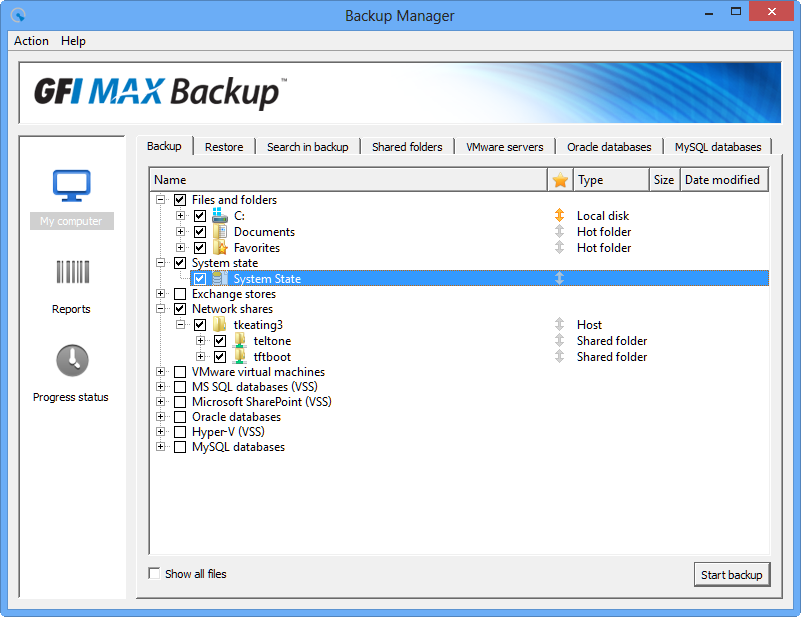Viewport: 801px width, 617px height.
Task: Click the star column header icon
Action: pos(560,180)
